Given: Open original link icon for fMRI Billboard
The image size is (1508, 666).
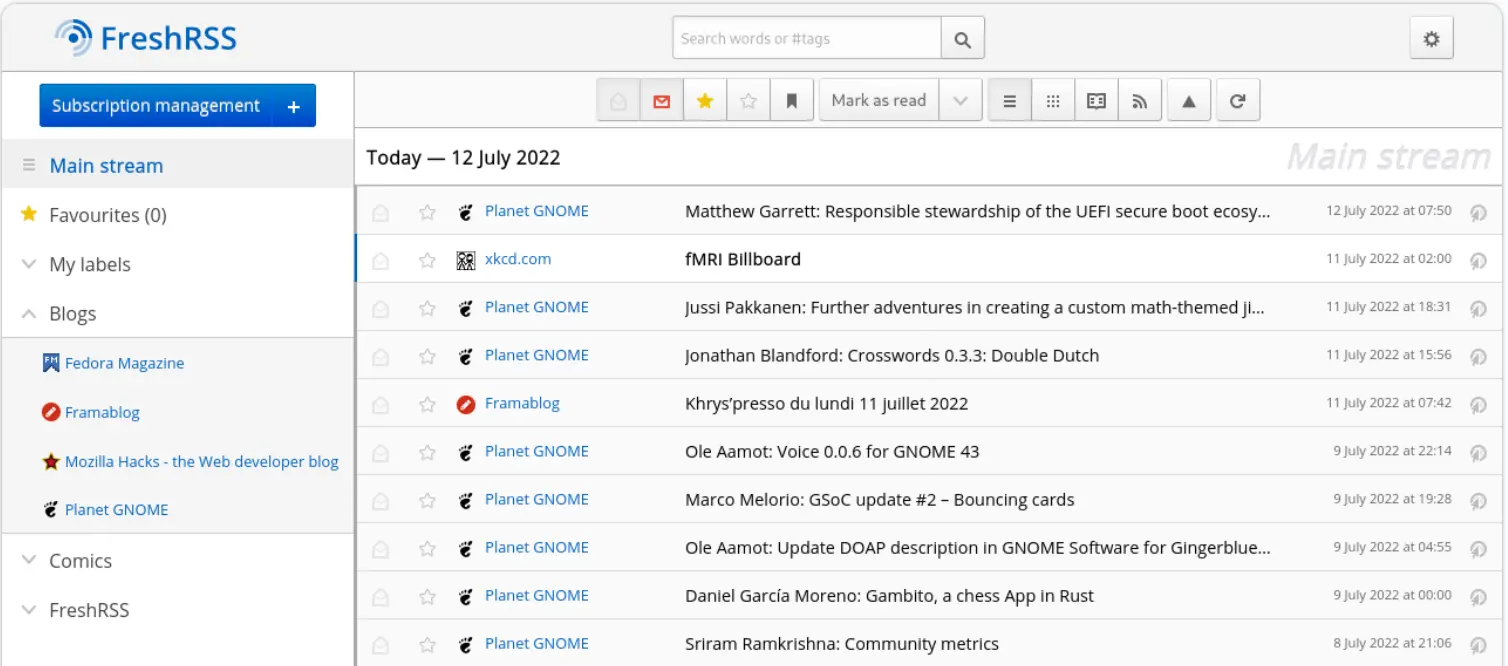Looking at the screenshot, I should coord(1478,260).
